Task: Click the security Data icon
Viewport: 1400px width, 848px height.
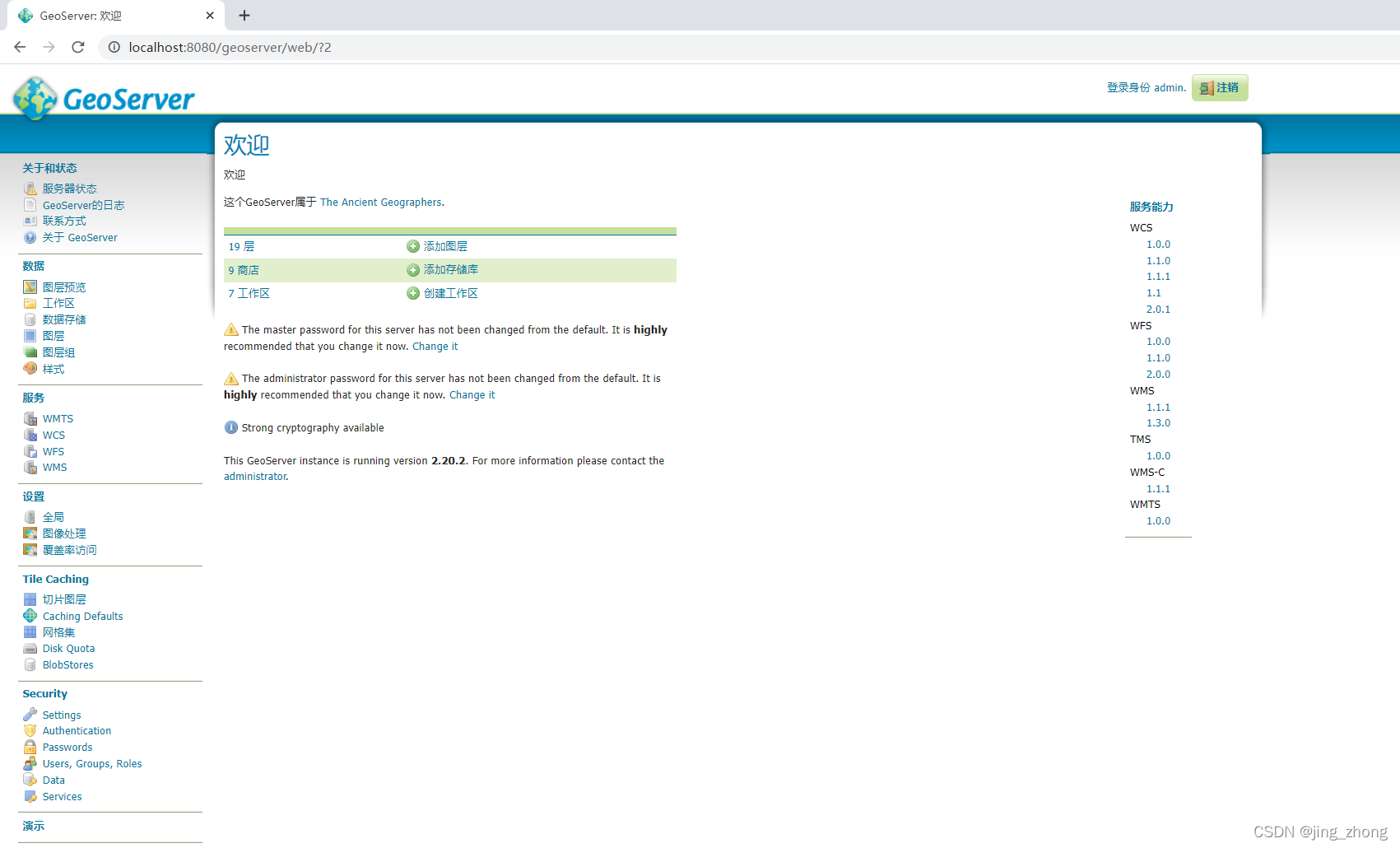Action: tap(30, 780)
